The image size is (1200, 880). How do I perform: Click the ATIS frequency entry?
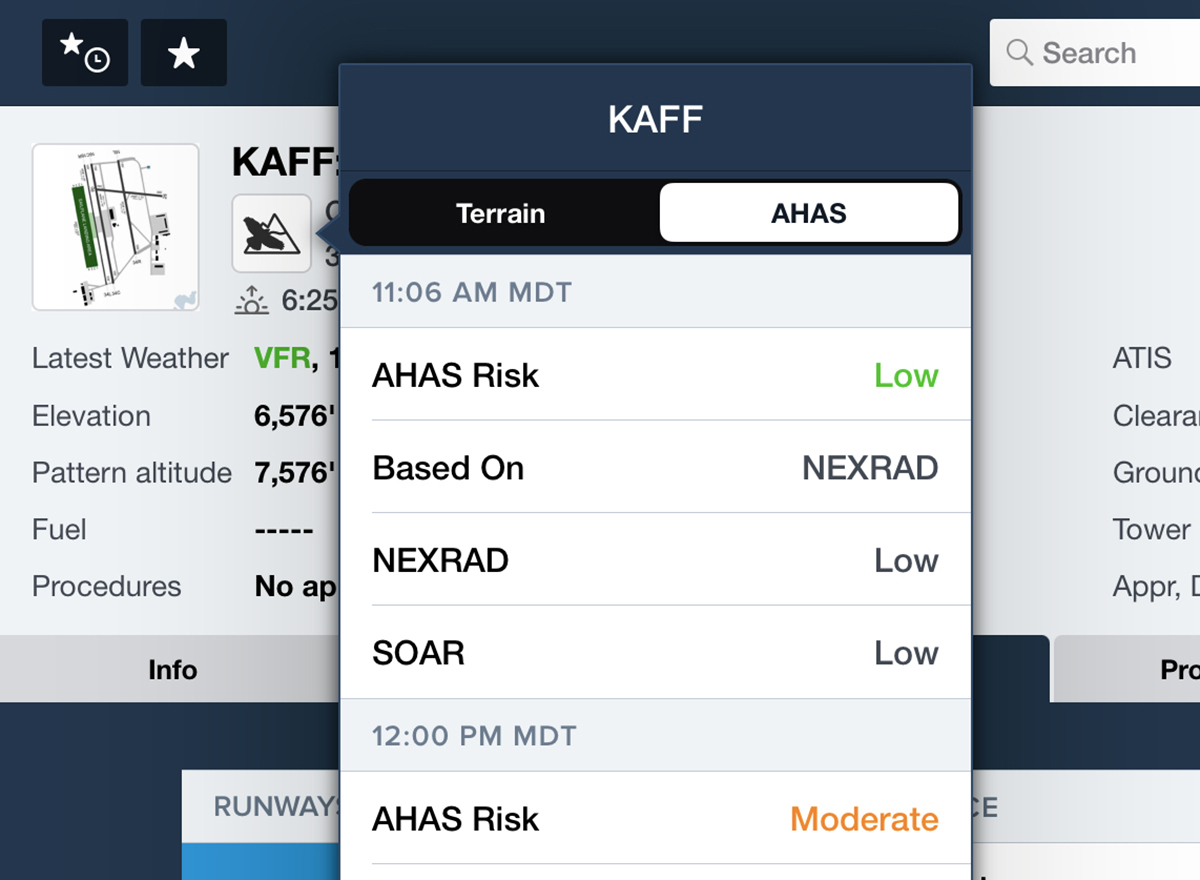pyautogui.click(x=1142, y=358)
